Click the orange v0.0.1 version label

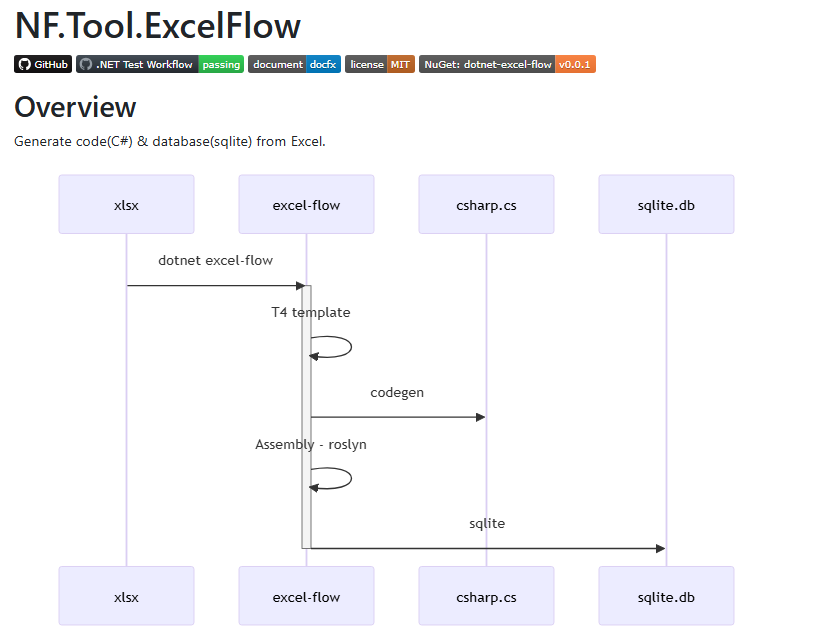click(575, 64)
